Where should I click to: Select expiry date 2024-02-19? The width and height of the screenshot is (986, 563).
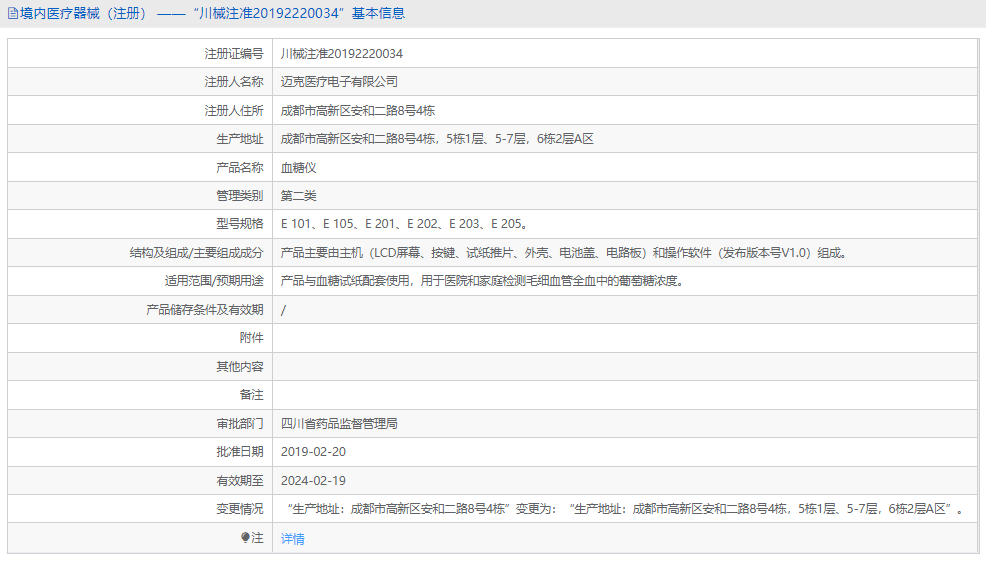(313, 481)
